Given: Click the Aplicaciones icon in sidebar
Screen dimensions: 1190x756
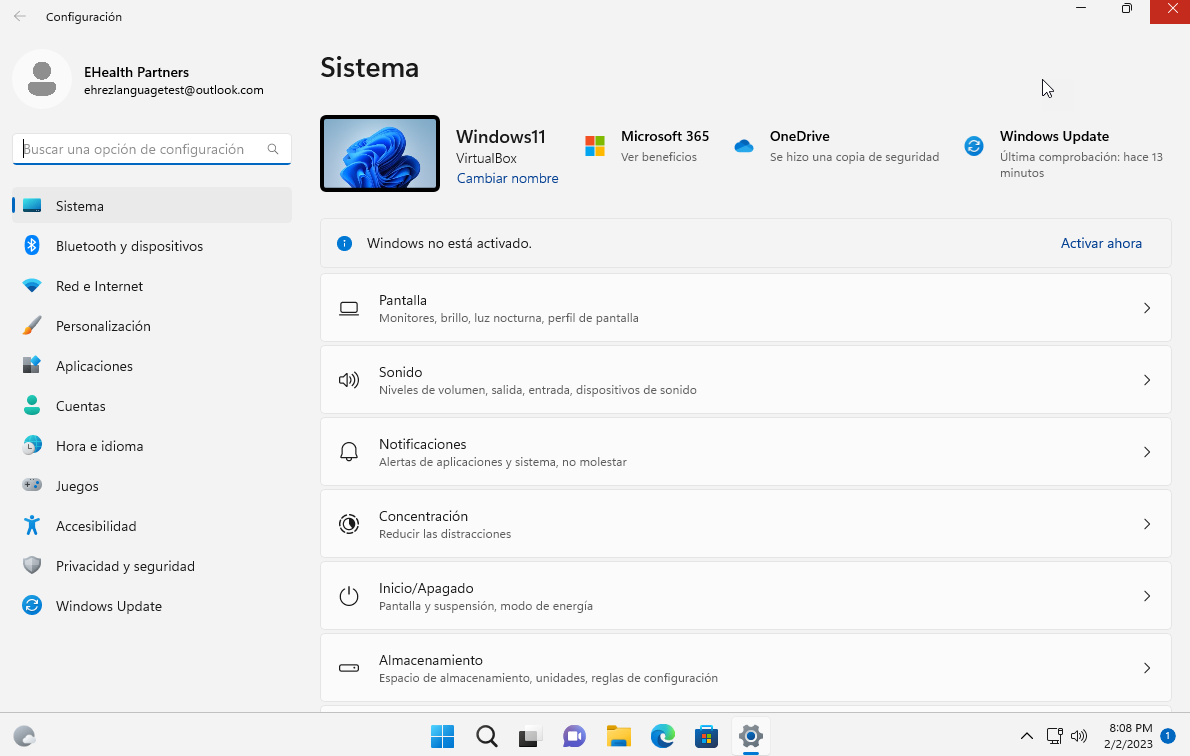Looking at the screenshot, I should click(x=32, y=365).
